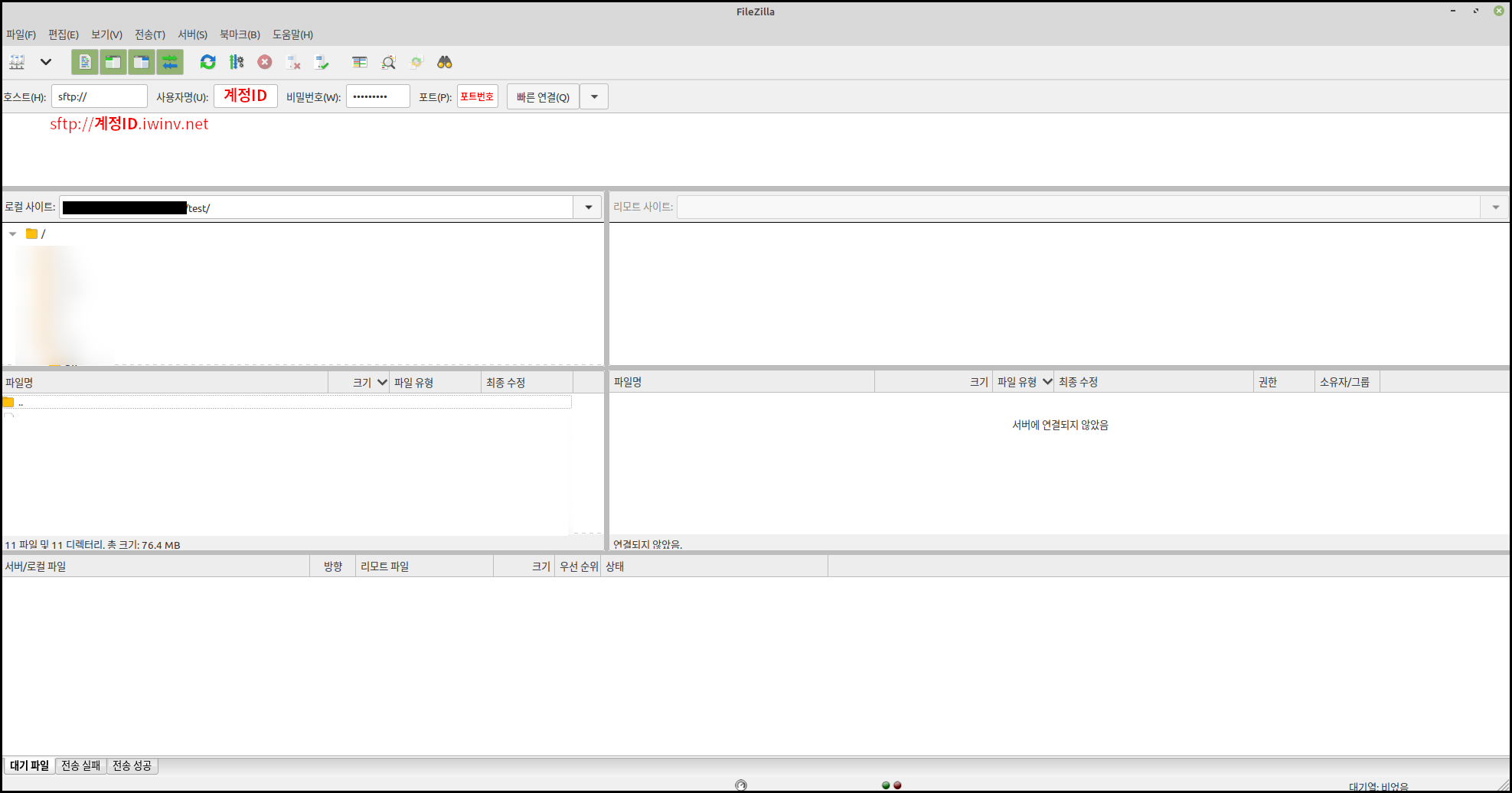Sort remote files by 크기 column
The image size is (1512, 793).
934,382
